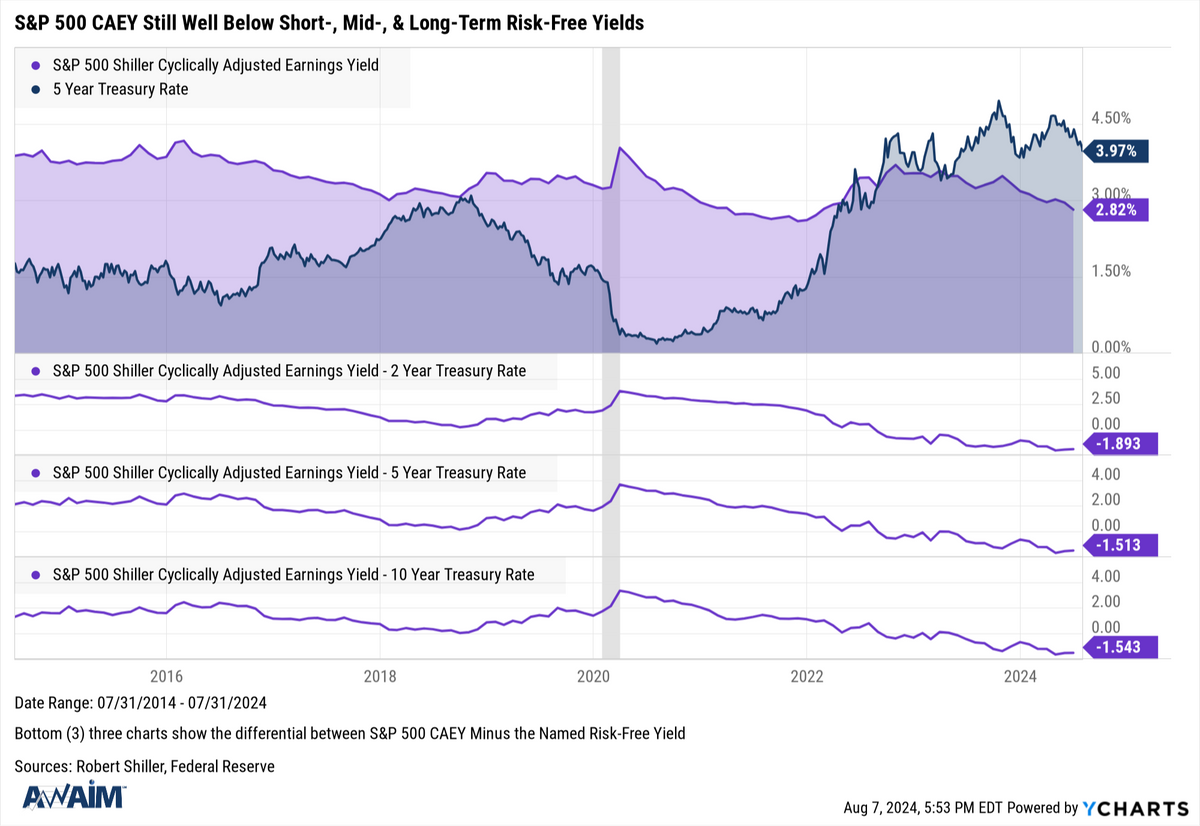The image size is (1200, 826).
Task: Click the gray 2020 recession band in the top chart
Action: pos(611,250)
